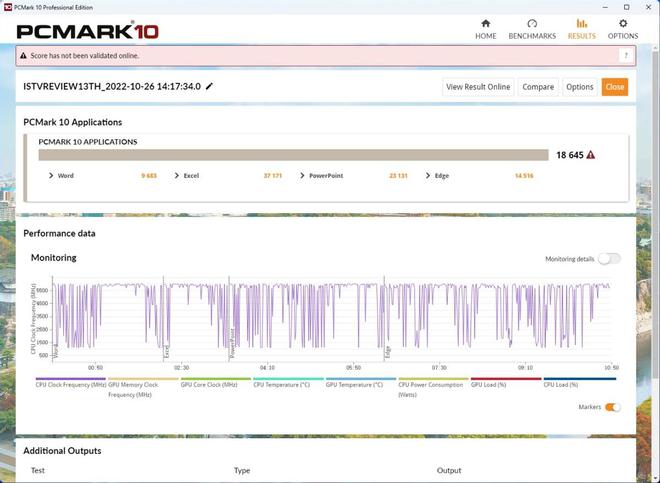Click the Edge marker in monitoring chart
Viewport: 660px width, 483px height.
tap(387, 352)
